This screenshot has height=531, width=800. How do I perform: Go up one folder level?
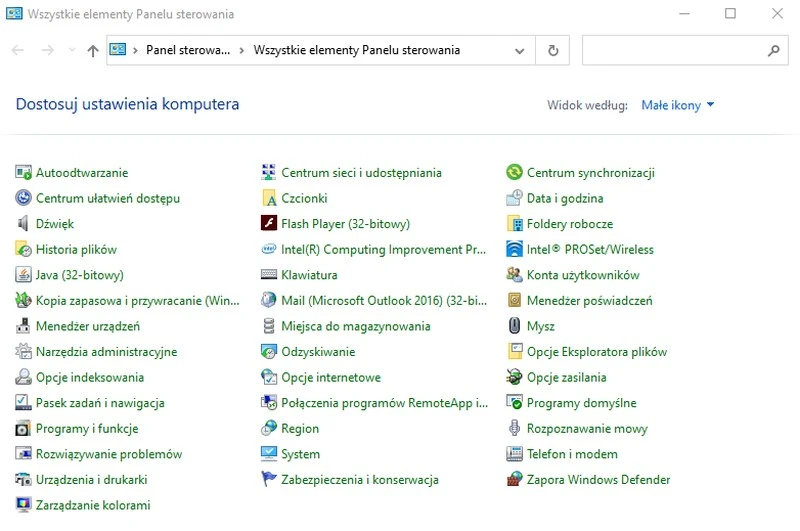pos(92,50)
